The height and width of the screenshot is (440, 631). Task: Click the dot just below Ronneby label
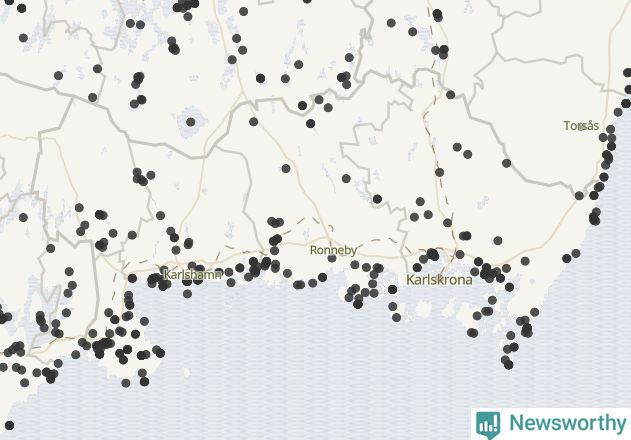tap(332, 258)
